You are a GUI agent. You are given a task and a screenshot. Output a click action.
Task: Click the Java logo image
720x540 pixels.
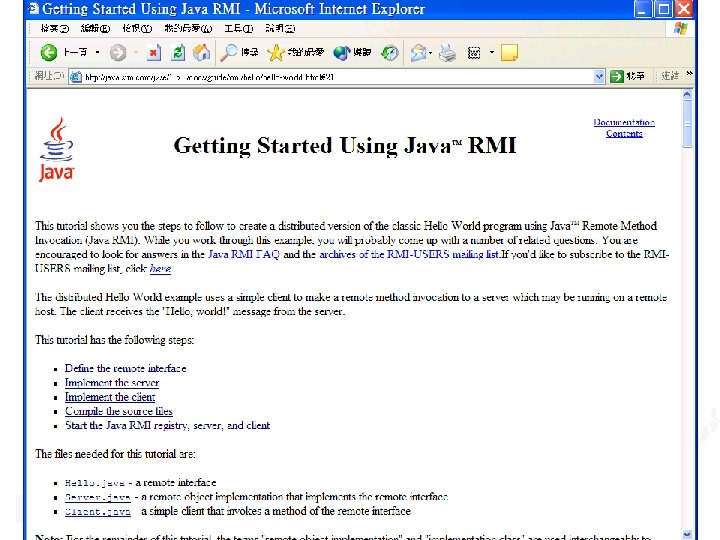(56, 149)
